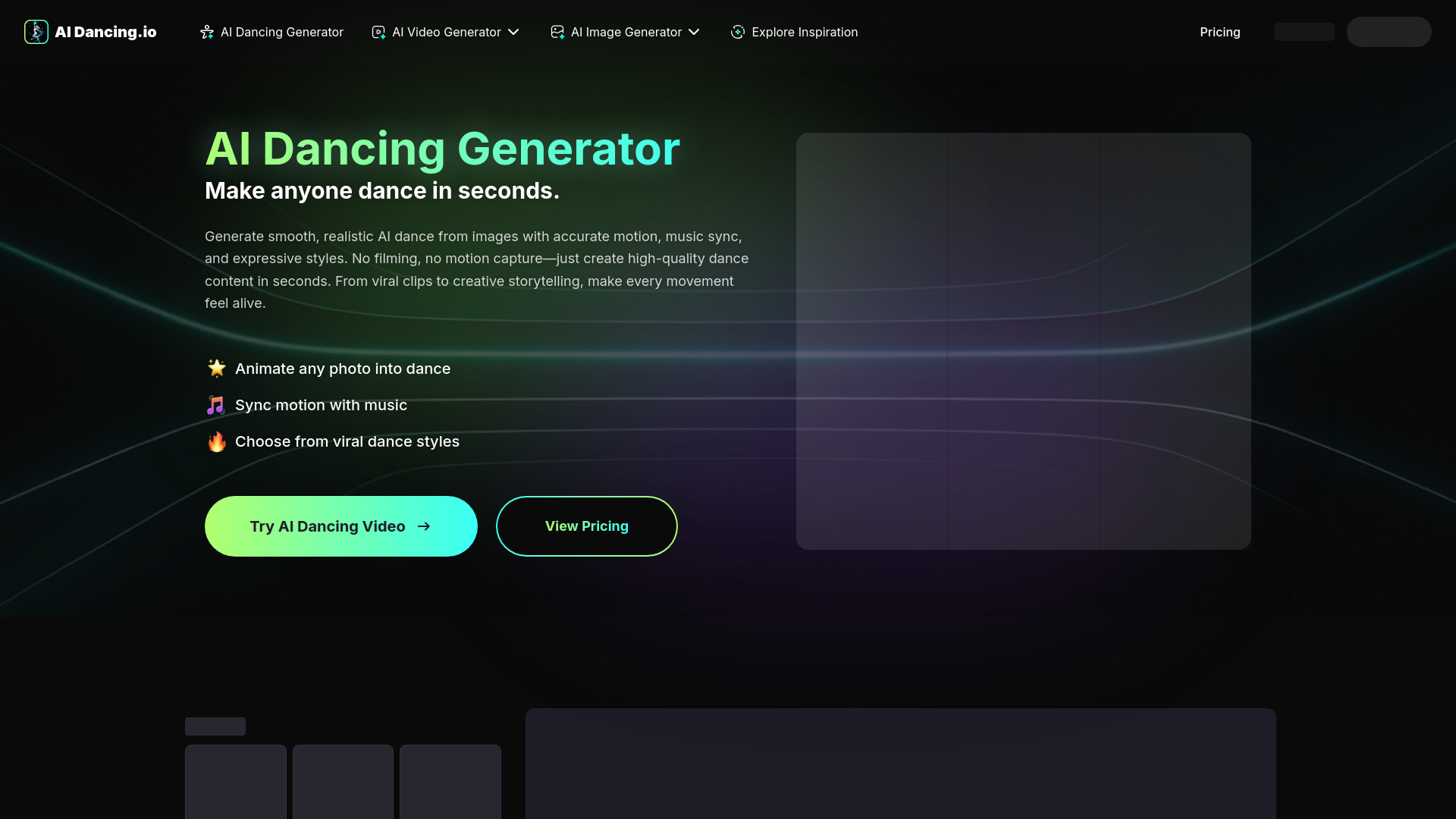Click the music note icon for motion sync
The width and height of the screenshot is (1456, 819).
click(x=215, y=405)
